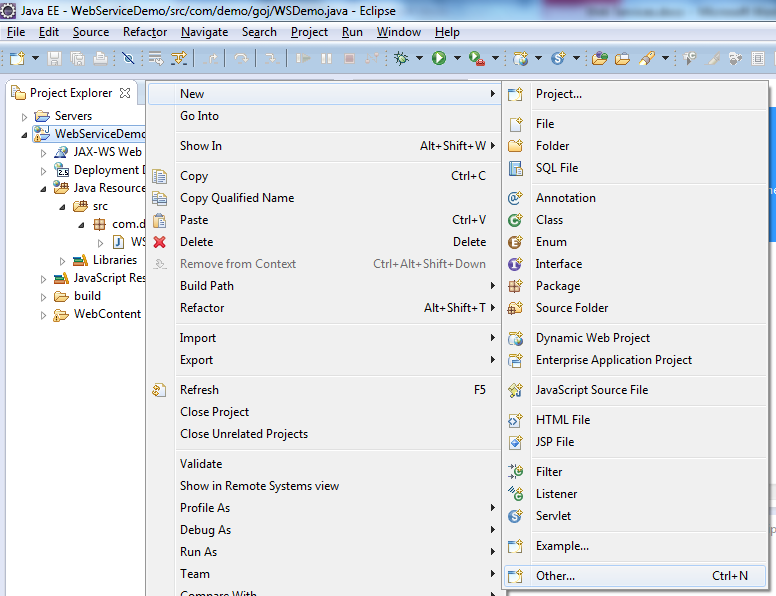Select Close Unrelated Projects option
Screen dimensions: 776x596
(x=243, y=434)
